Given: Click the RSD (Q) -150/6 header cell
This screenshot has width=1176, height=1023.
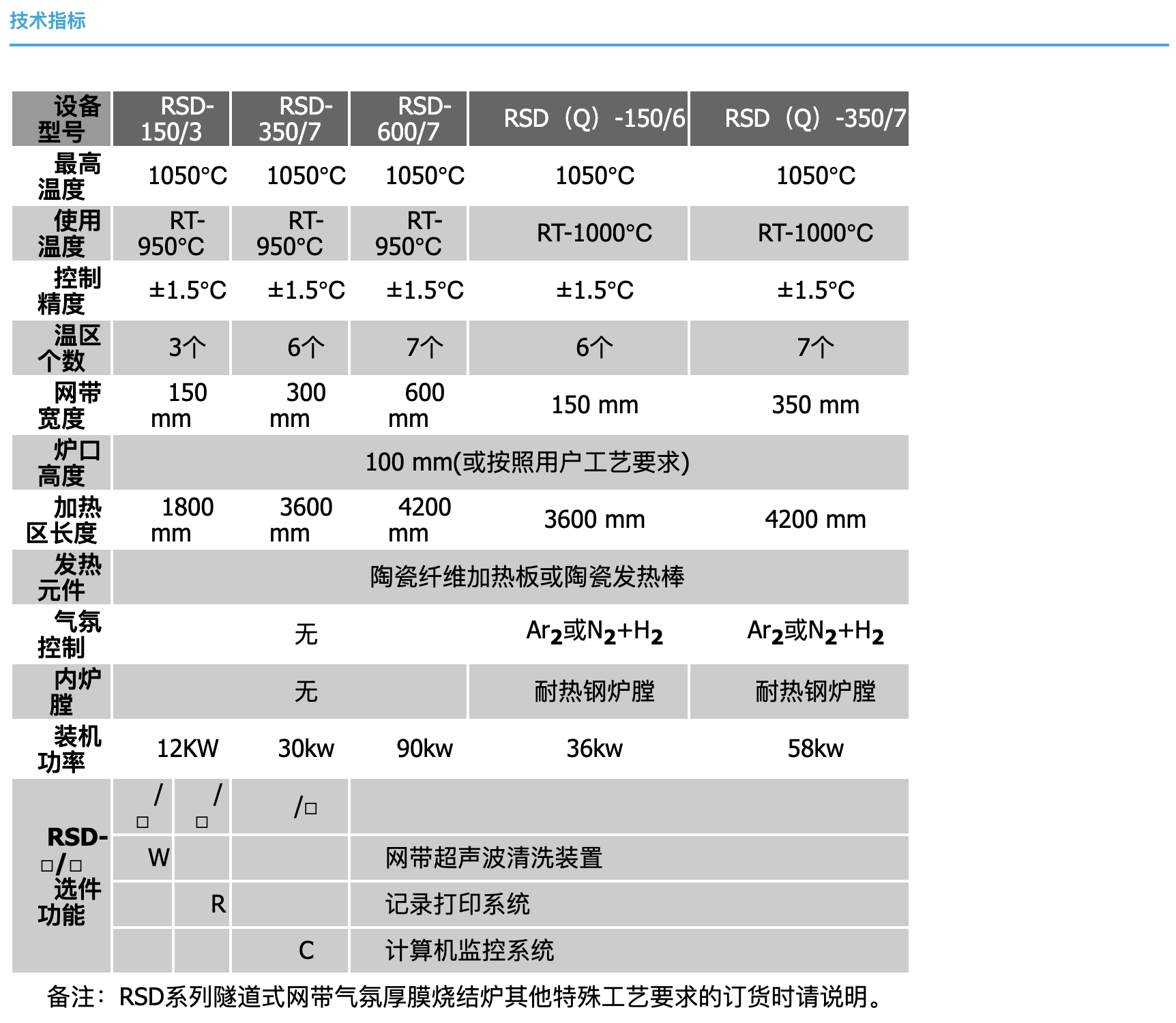Looking at the screenshot, I should point(578,119).
